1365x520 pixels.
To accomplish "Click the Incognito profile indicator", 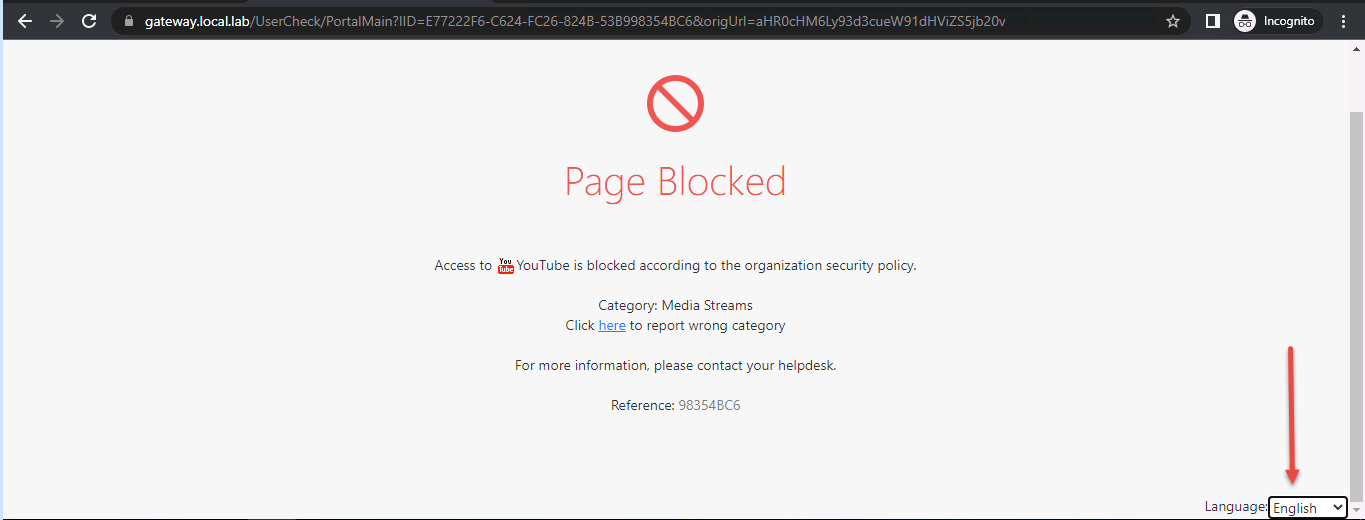I will (1276, 21).
